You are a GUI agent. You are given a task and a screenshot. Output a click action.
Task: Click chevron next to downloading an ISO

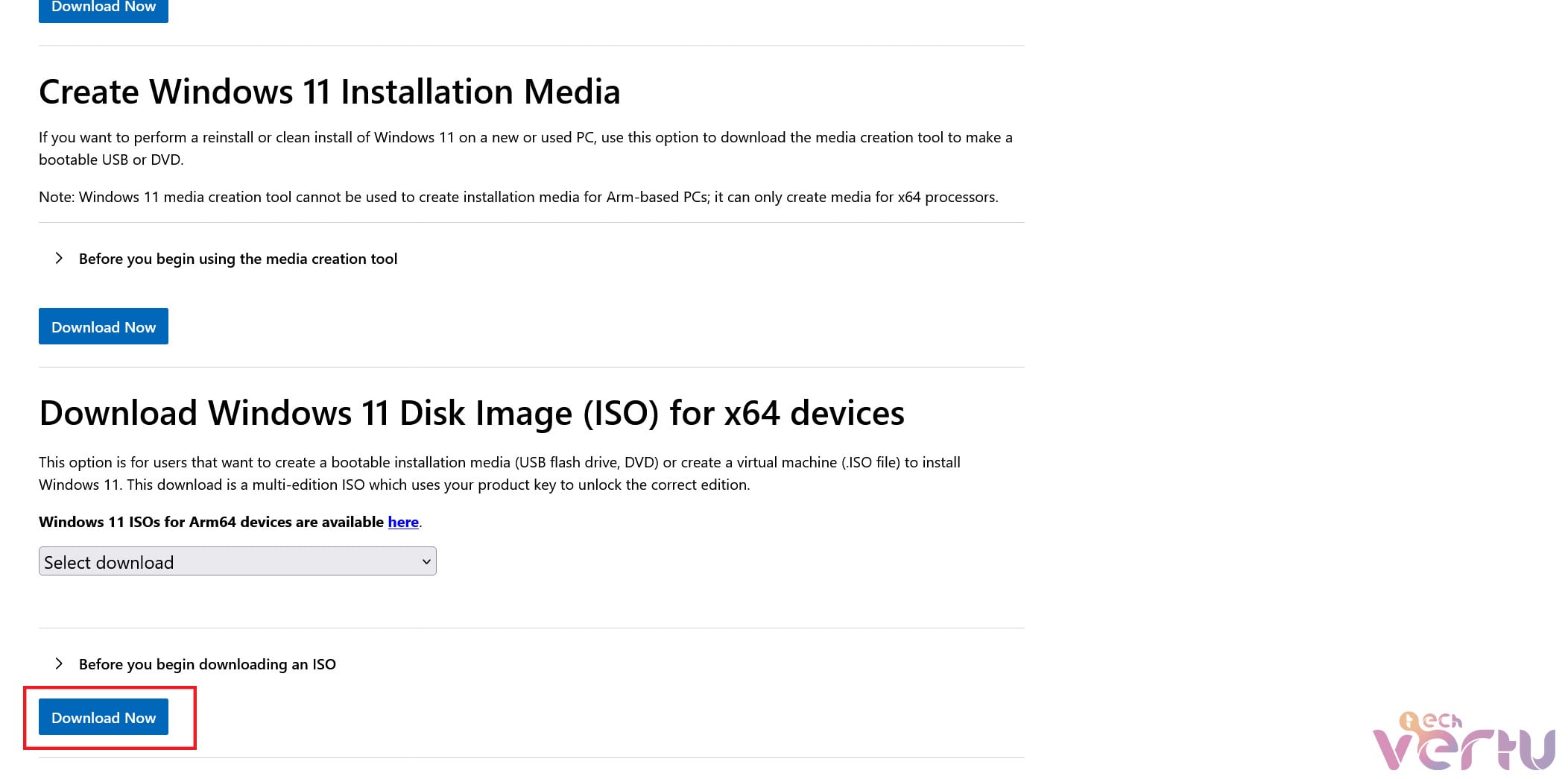pyautogui.click(x=59, y=663)
